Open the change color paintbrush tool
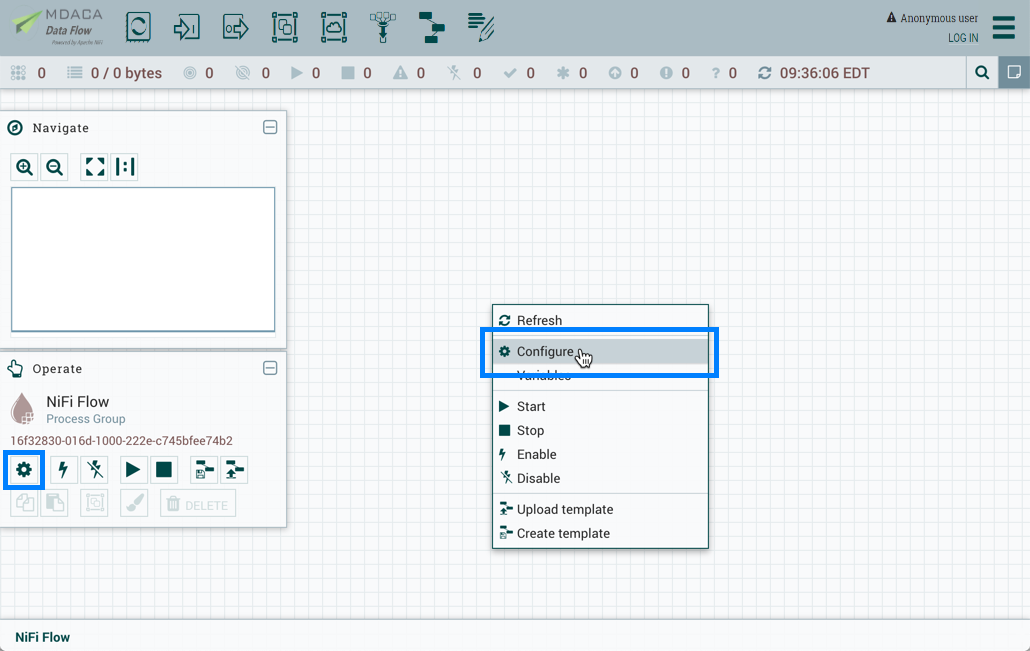 (134, 503)
